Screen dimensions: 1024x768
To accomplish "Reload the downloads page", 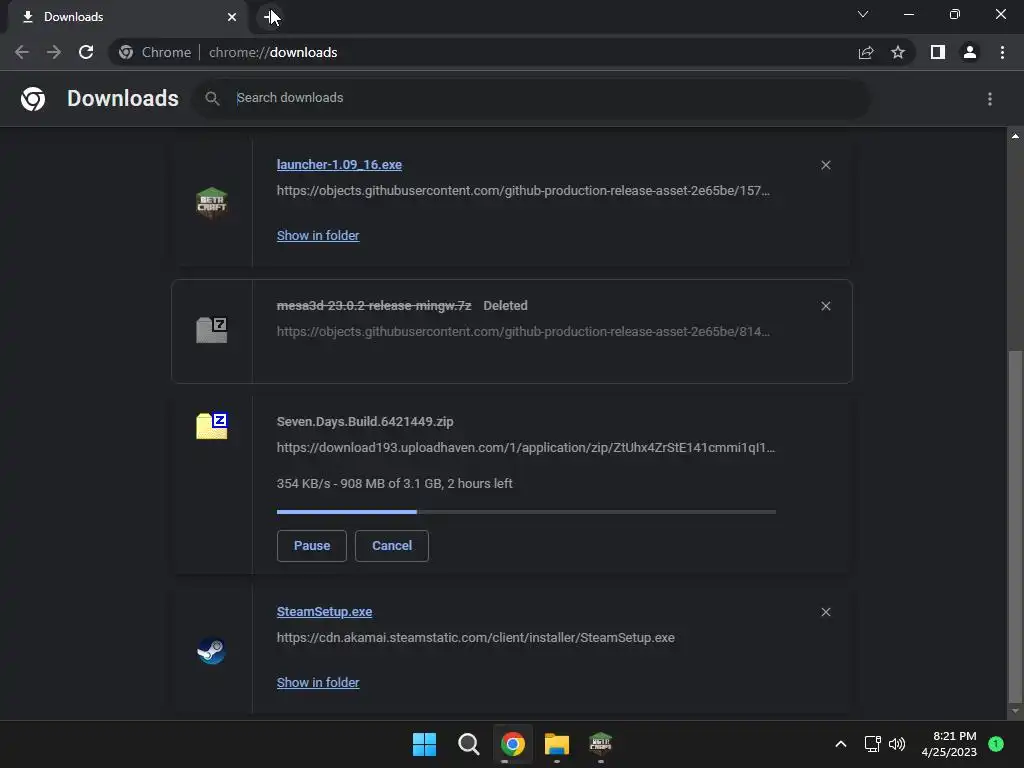I will point(86,52).
